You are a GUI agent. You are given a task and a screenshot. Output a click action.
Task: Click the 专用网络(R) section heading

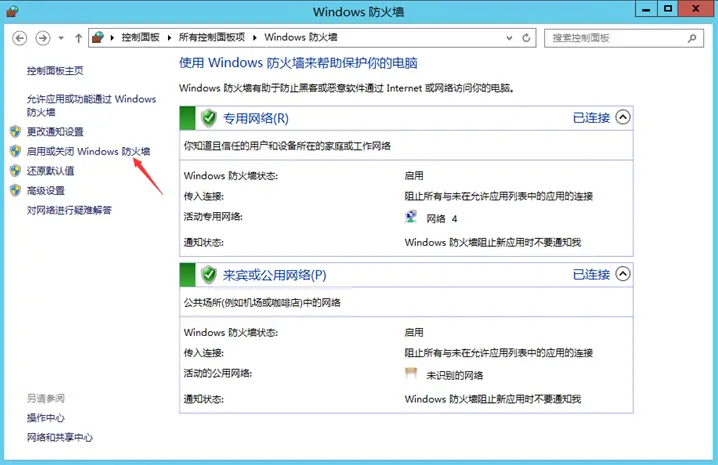coord(256,119)
